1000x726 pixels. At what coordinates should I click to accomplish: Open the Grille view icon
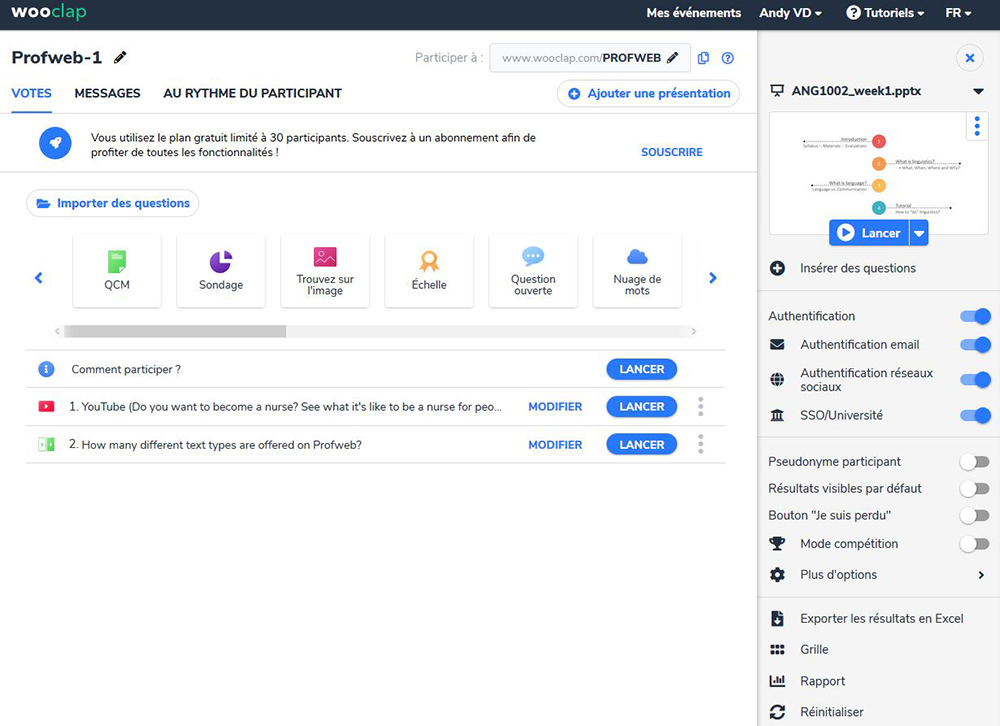pyautogui.click(x=777, y=649)
